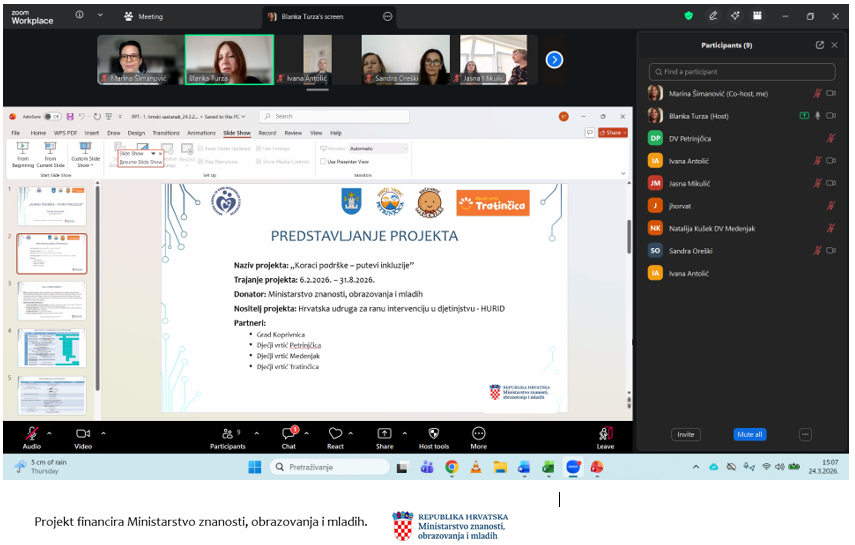Image resolution: width=855 pixels, height=545 pixels.
Task: Toggle the Use Timings checkbox
Action: point(259,148)
